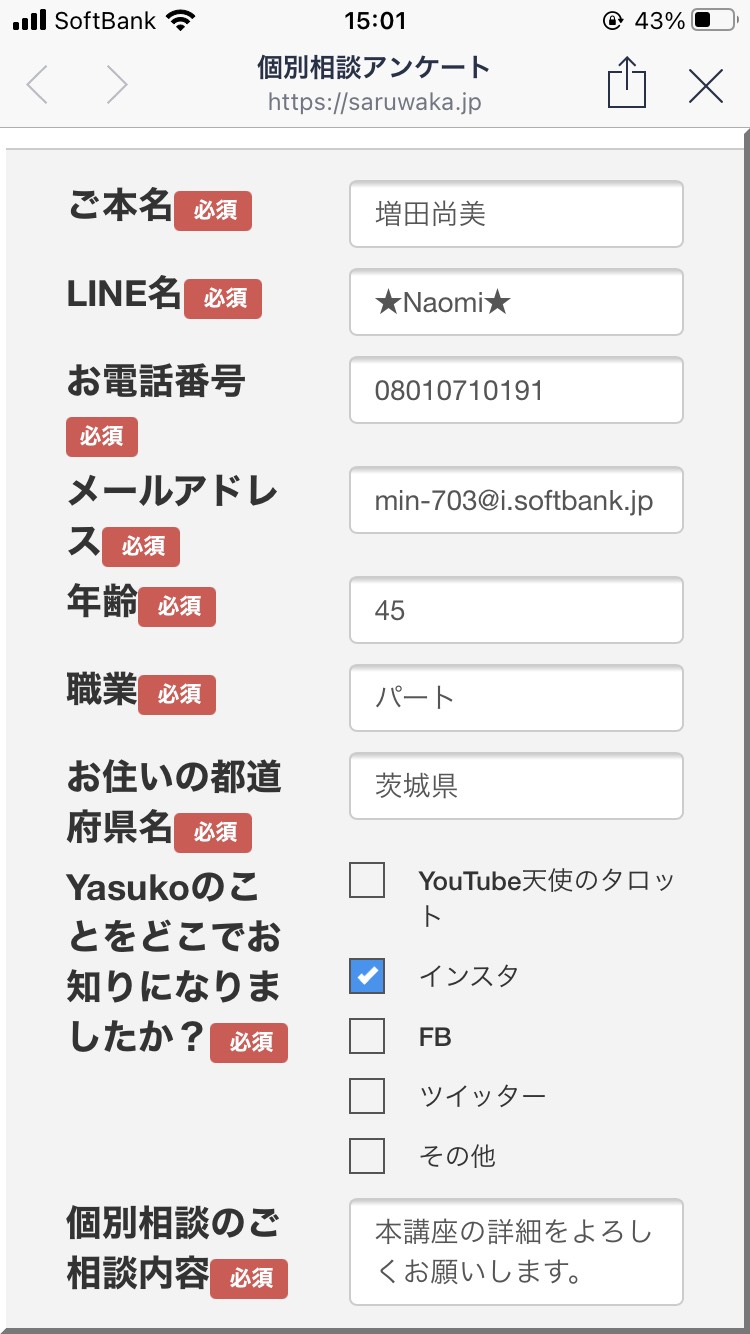
Task: Tap the saruwaka.jp URL text
Action: tap(374, 102)
